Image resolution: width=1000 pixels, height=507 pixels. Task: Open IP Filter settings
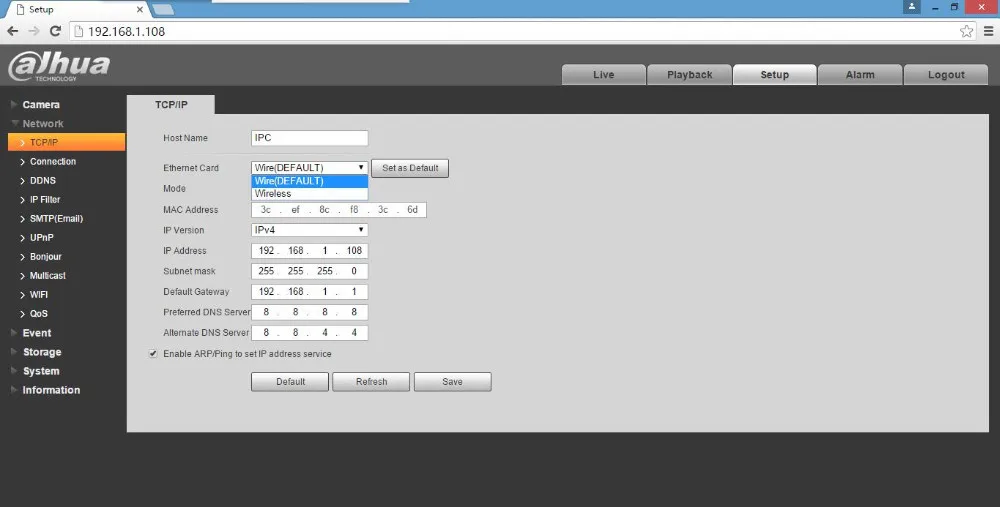click(45, 200)
